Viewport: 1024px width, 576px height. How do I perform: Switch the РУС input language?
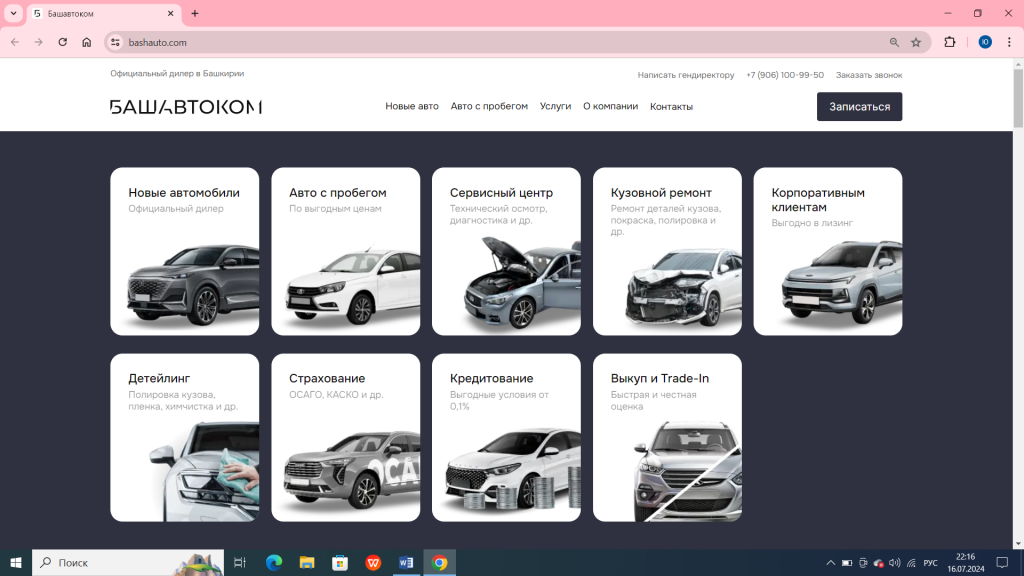(x=931, y=563)
